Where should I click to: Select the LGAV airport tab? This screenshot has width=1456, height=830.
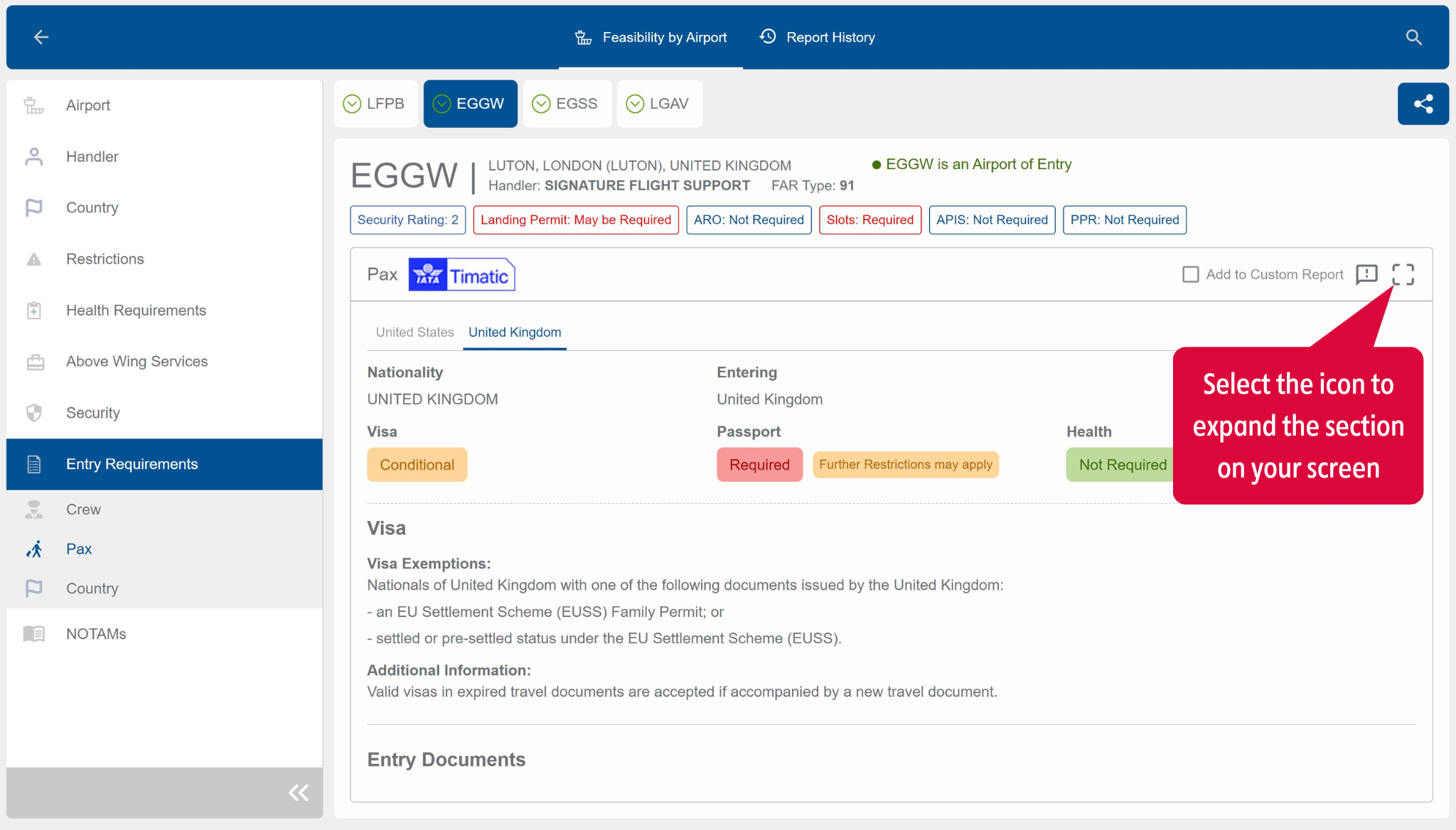coord(659,104)
